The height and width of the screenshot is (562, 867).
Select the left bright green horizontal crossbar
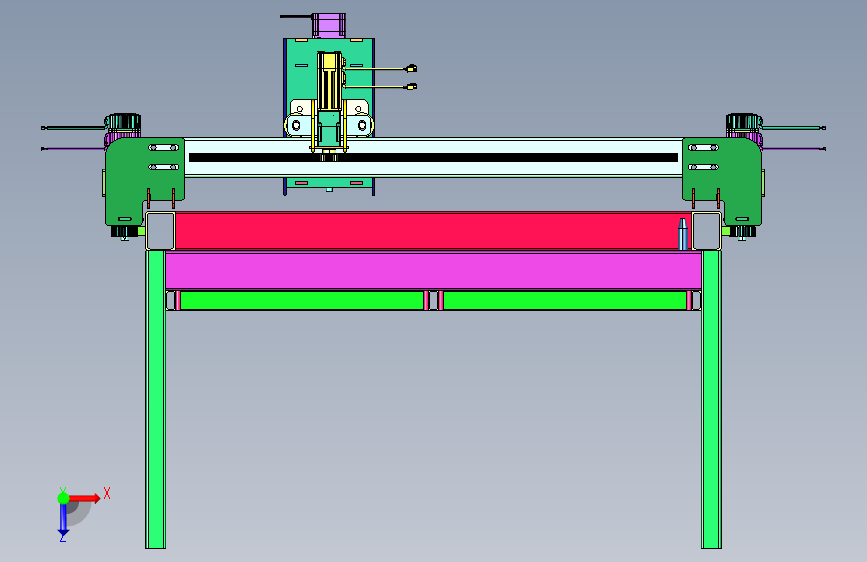coord(302,300)
